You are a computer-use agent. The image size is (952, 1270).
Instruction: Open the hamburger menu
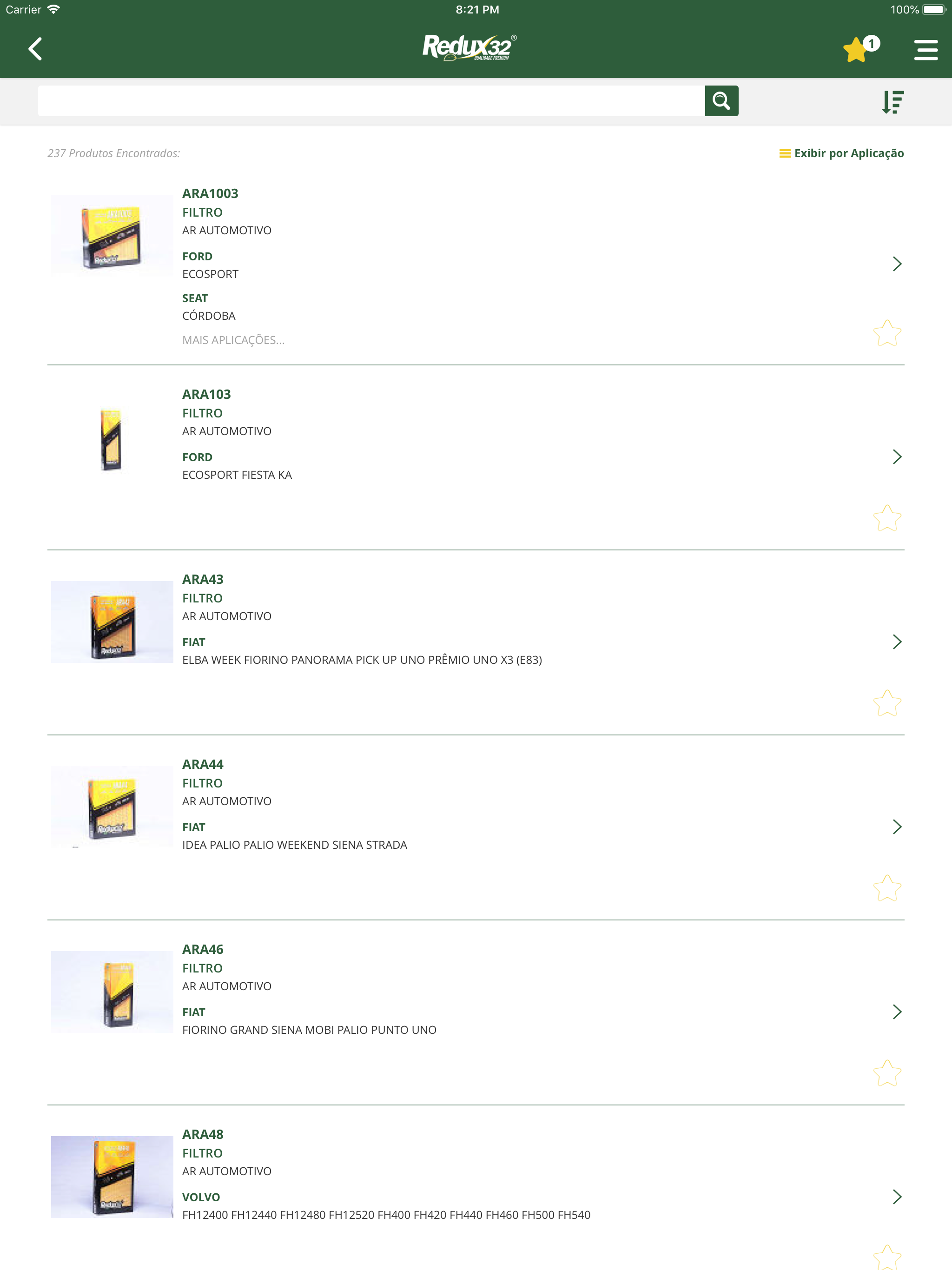(926, 49)
